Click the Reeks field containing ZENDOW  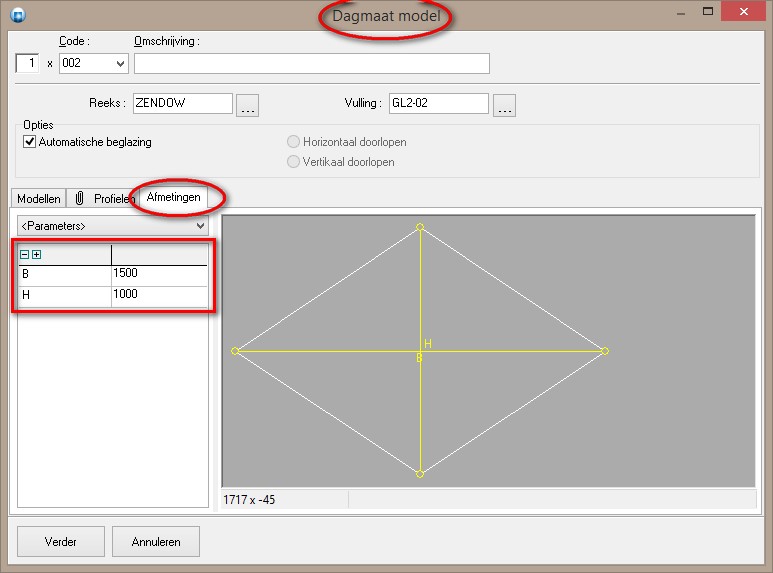click(x=182, y=103)
